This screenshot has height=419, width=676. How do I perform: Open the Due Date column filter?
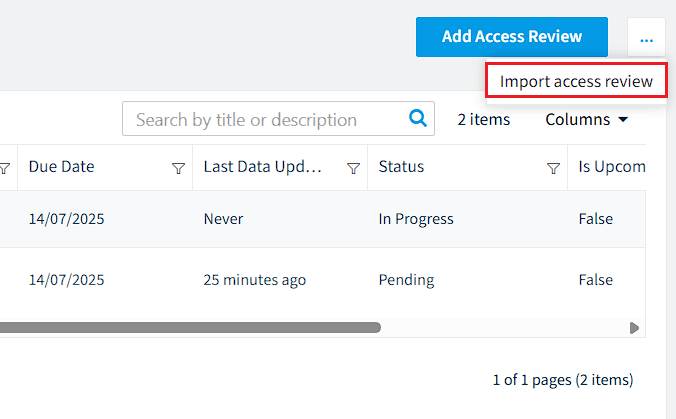click(x=178, y=168)
